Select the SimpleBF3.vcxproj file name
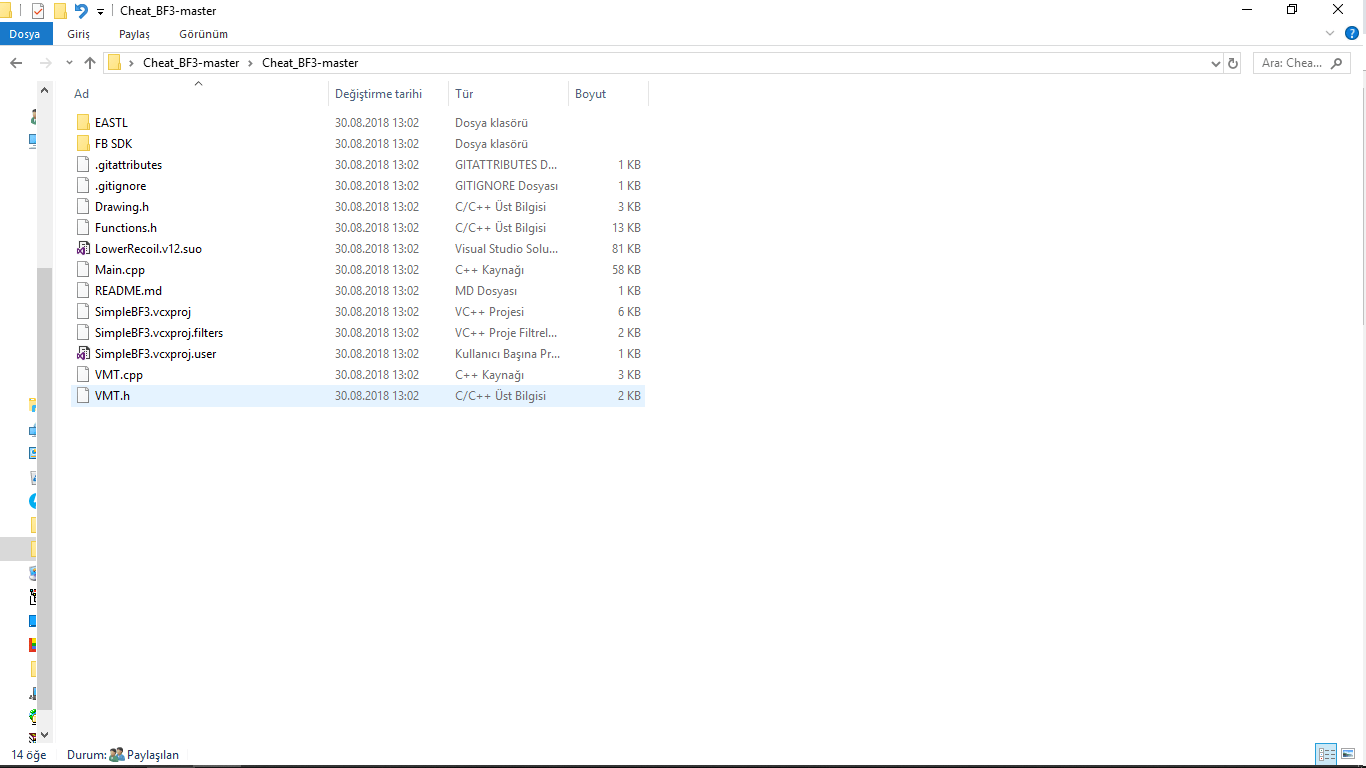This screenshot has width=1366, height=768. pos(143,312)
